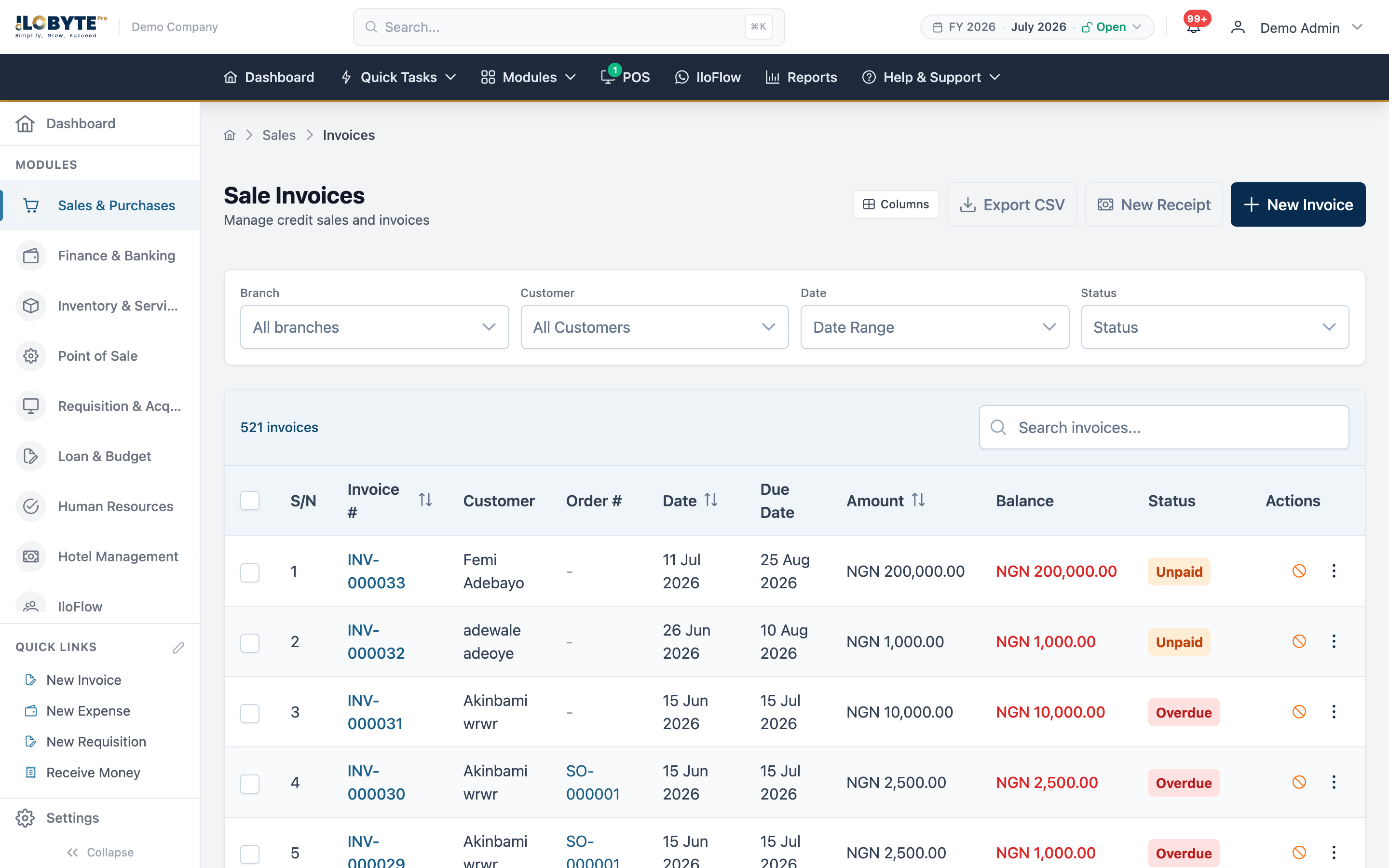Open the Status filter dropdown
The width and height of the screenshot is (1389, 868).
1214,327
